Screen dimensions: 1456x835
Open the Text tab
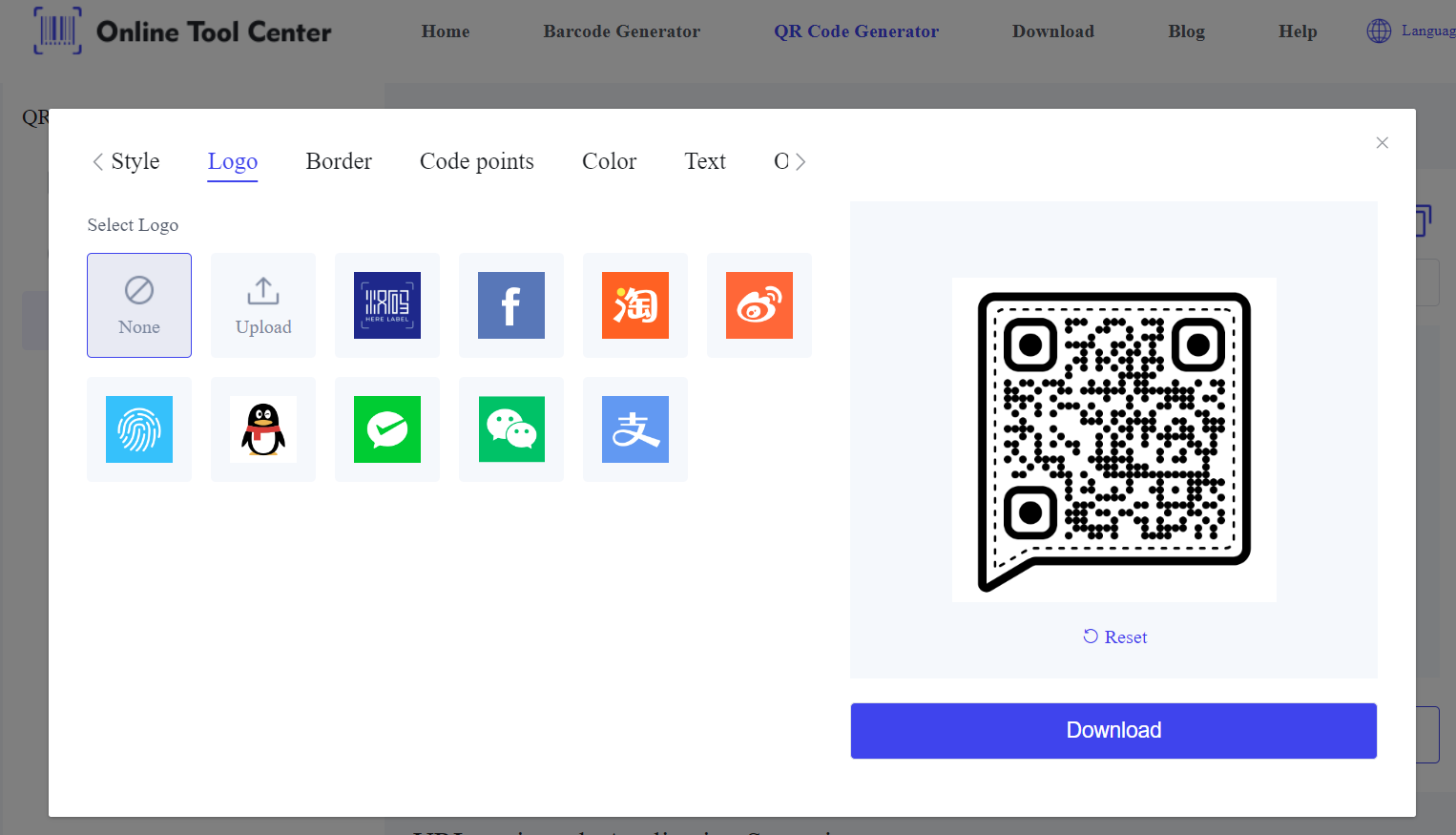(705, 161)
